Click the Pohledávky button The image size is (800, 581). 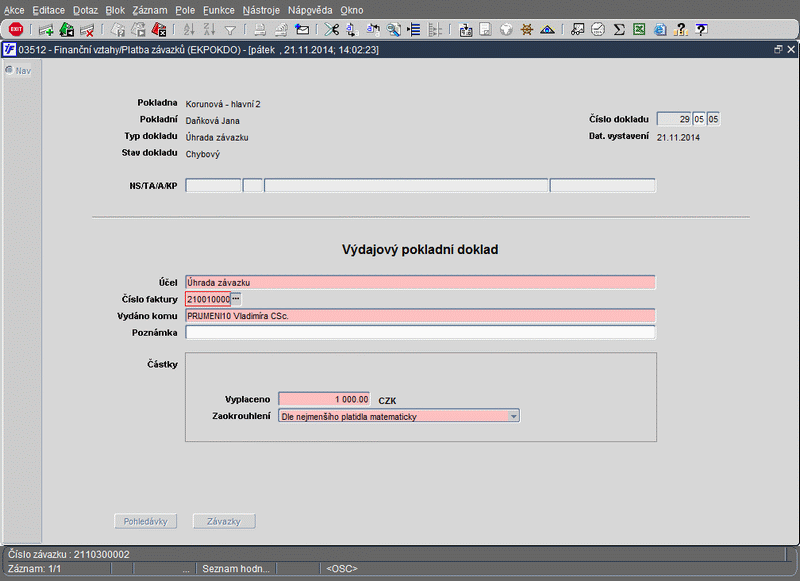point(145,521)
